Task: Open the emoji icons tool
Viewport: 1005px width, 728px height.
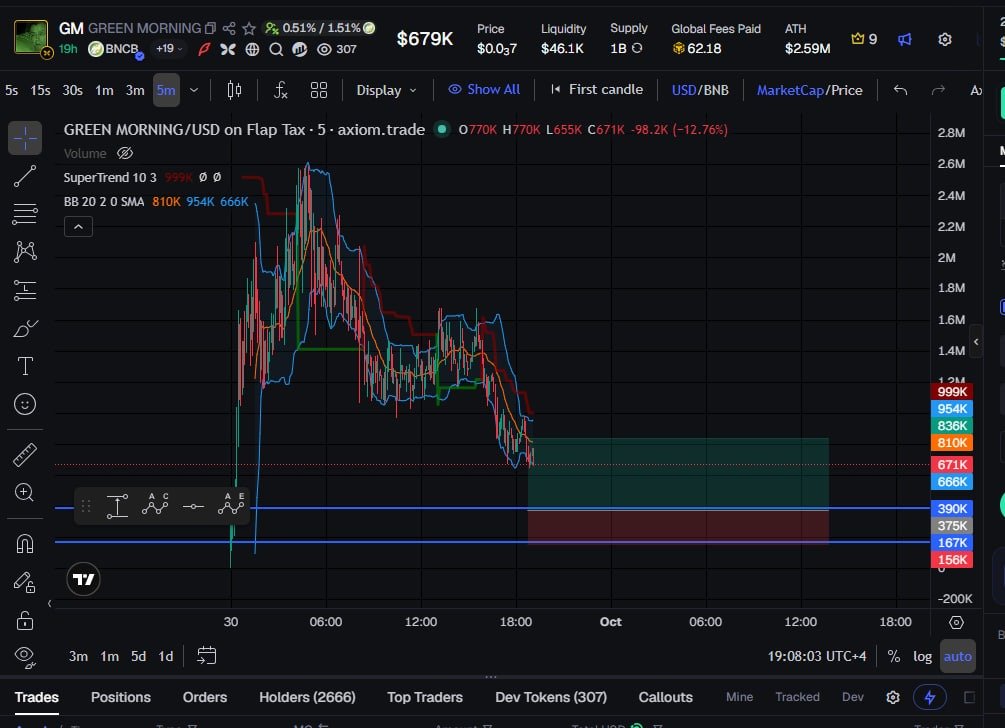Action: tap(25, 404)
